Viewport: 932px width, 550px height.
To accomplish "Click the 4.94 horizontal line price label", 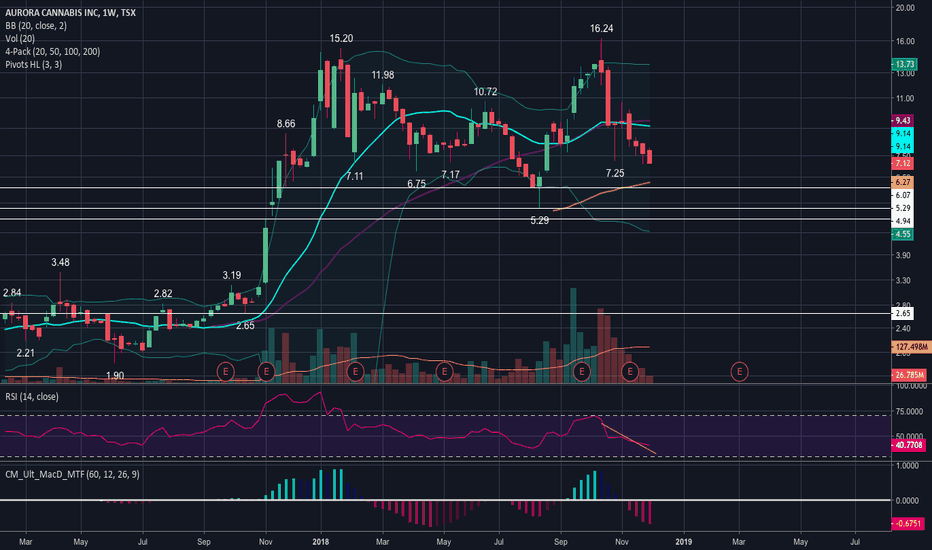I will (903, 221).
